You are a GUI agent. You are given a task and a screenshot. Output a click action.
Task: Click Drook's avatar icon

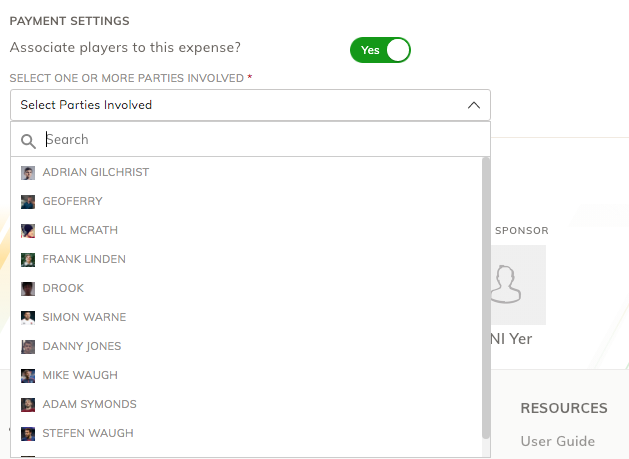28,289
